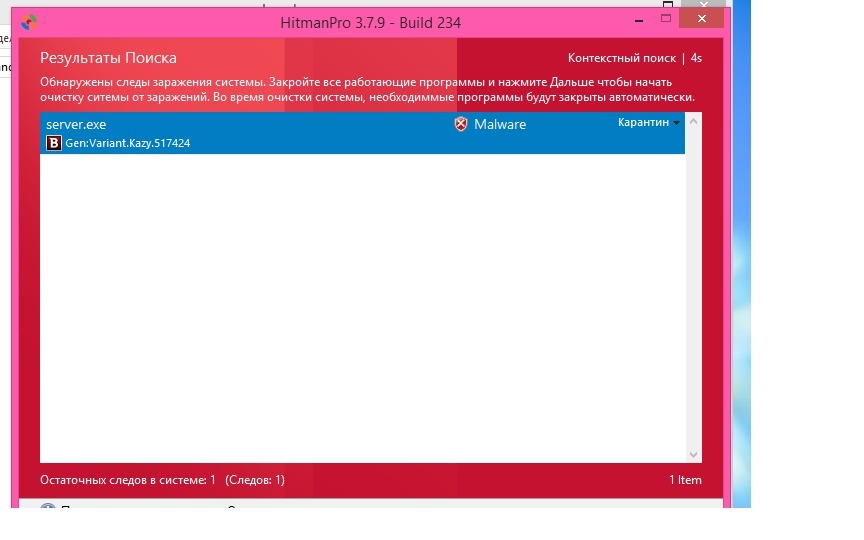Click the Результаты Поиска heading
This screenshot has height=540, width=864.
click(109, 58)
